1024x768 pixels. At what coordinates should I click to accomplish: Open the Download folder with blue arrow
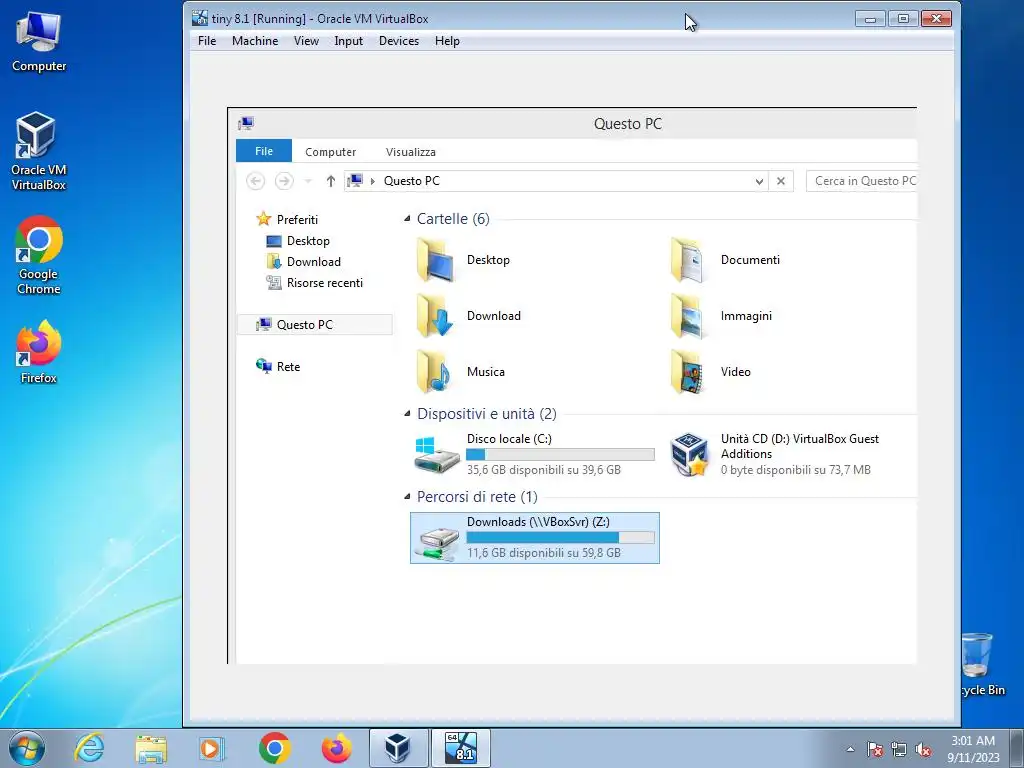[x=436, y=316]
